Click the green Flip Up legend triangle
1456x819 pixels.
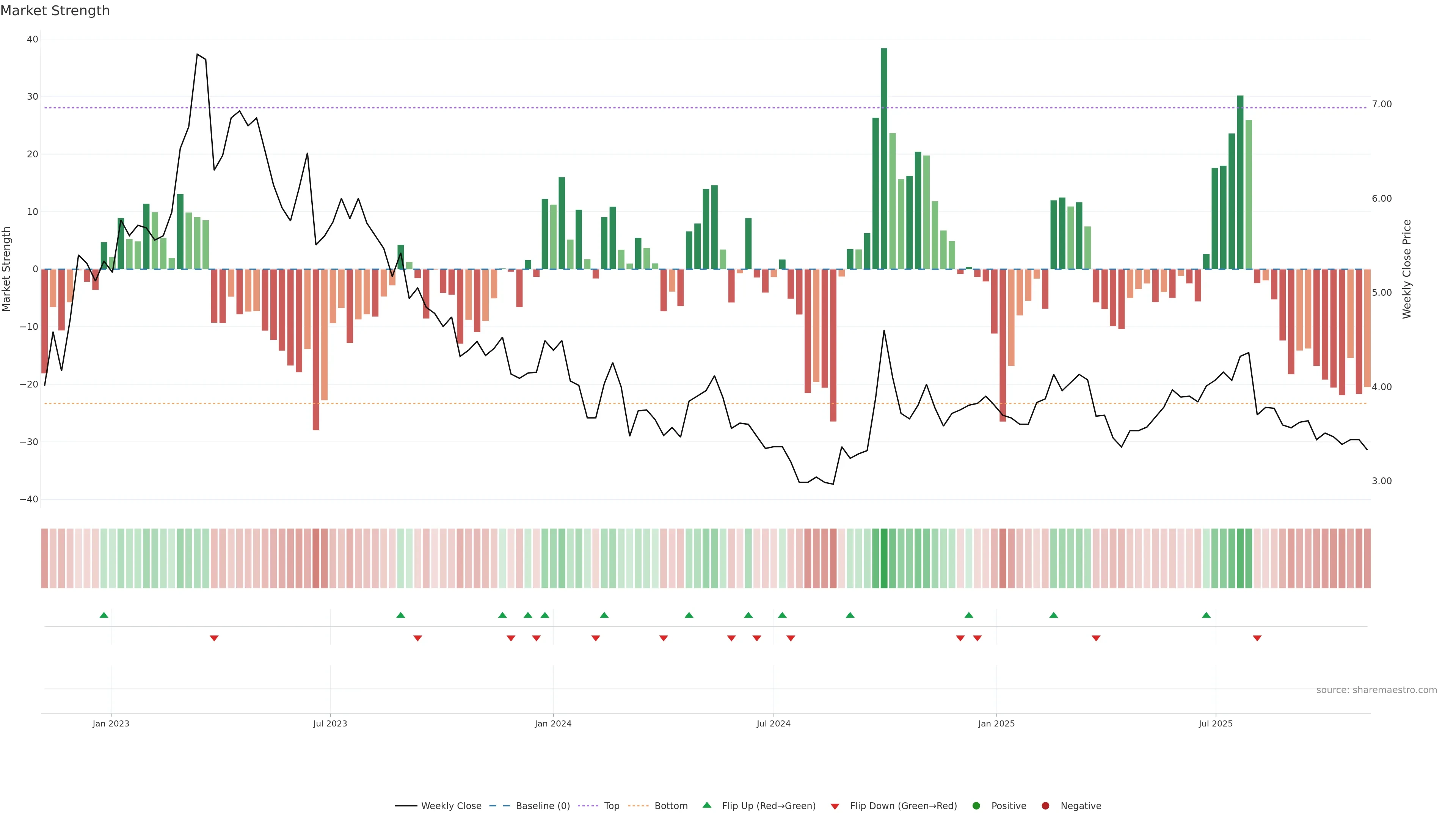click(706, 805)
